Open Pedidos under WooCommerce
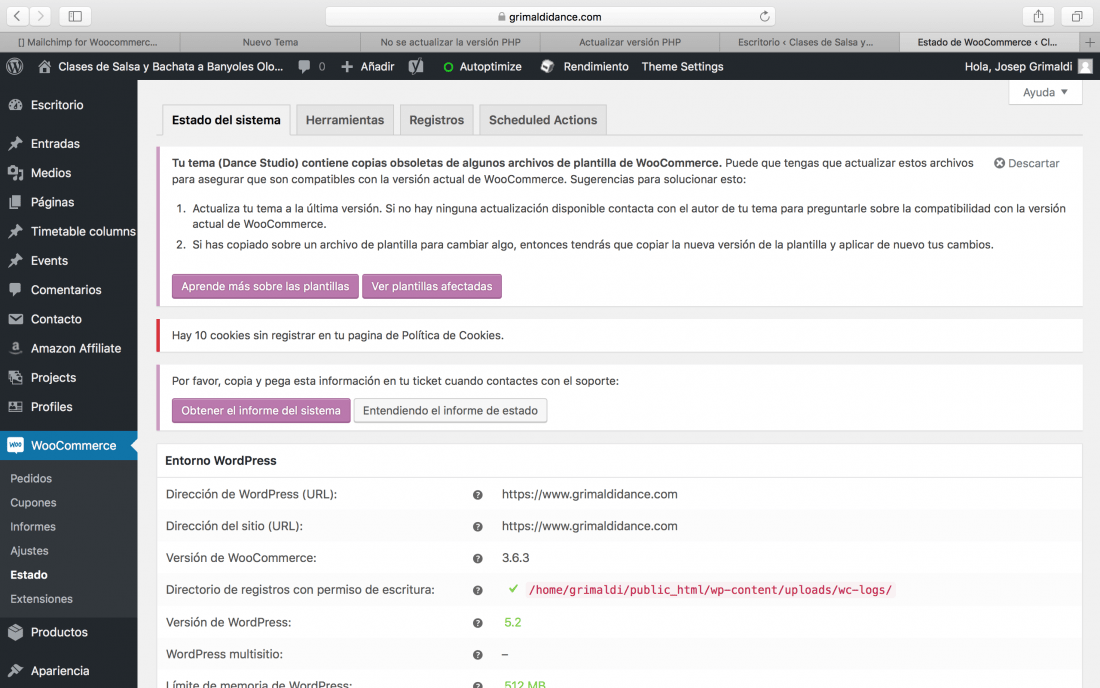1100x688 pixels. coord(31,478)
